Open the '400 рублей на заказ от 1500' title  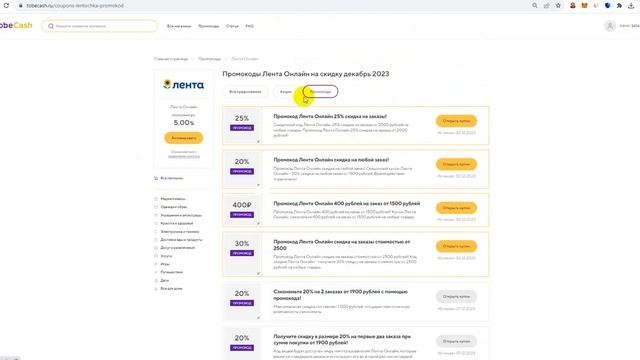[x=347, y=204]
